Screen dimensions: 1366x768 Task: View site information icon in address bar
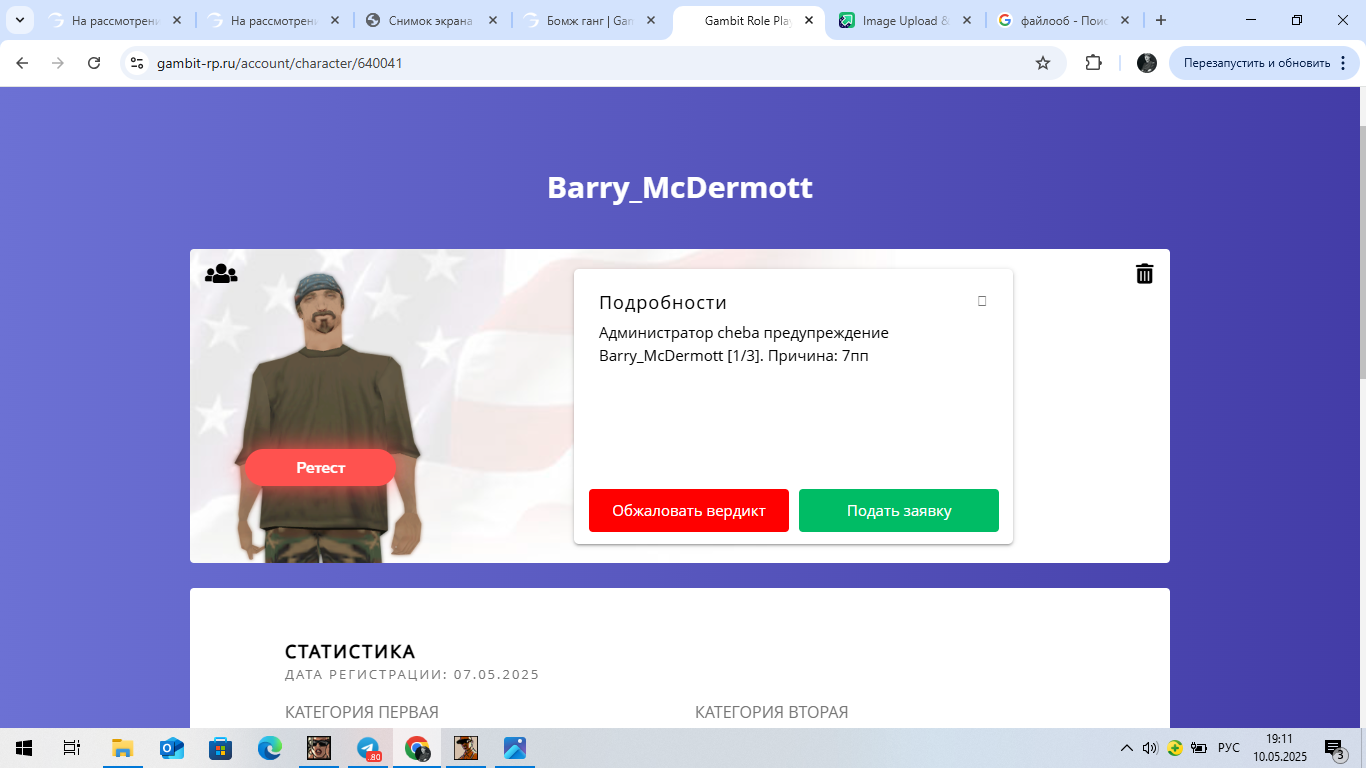click(138, 63)
